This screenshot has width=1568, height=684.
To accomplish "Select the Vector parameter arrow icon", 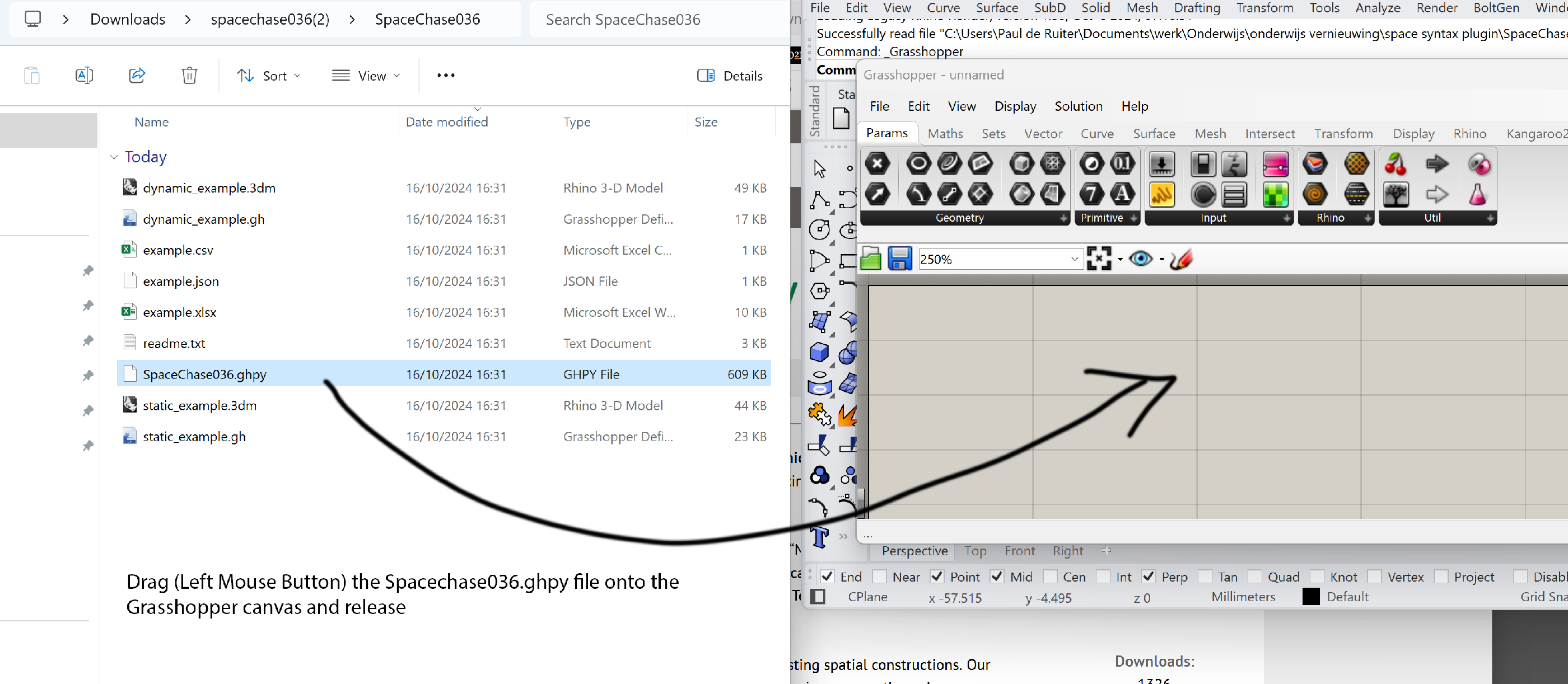I will (877, 194).
